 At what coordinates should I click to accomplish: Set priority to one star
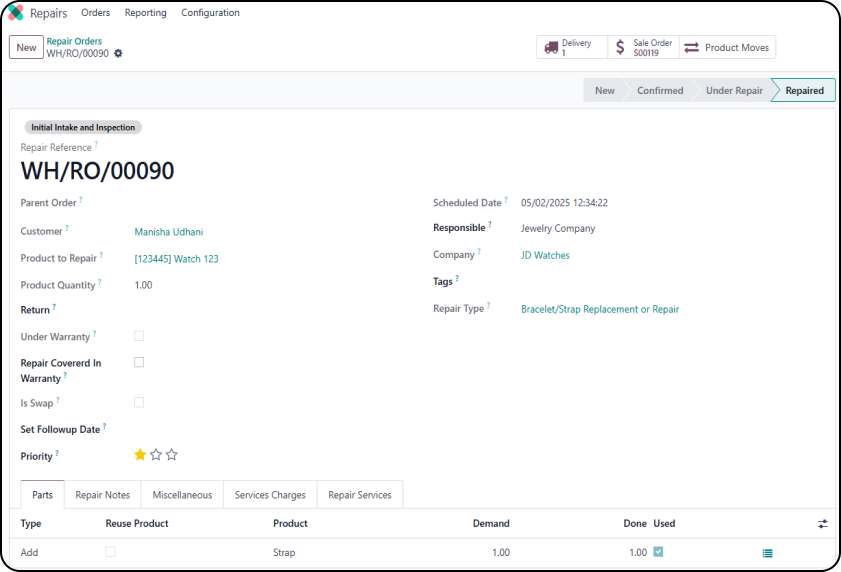(x=140, y=455)
